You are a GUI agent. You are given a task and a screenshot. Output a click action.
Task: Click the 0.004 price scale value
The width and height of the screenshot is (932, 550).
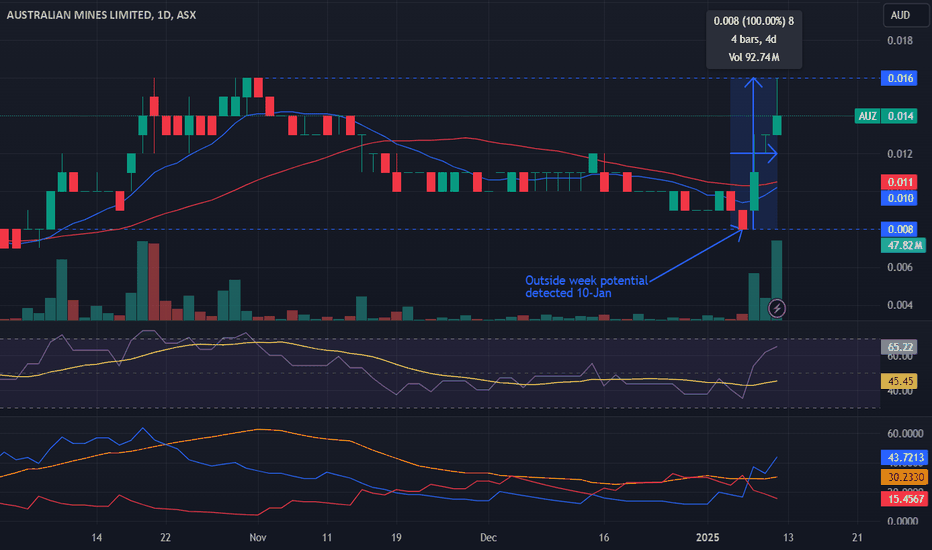[x=899, y=305]
